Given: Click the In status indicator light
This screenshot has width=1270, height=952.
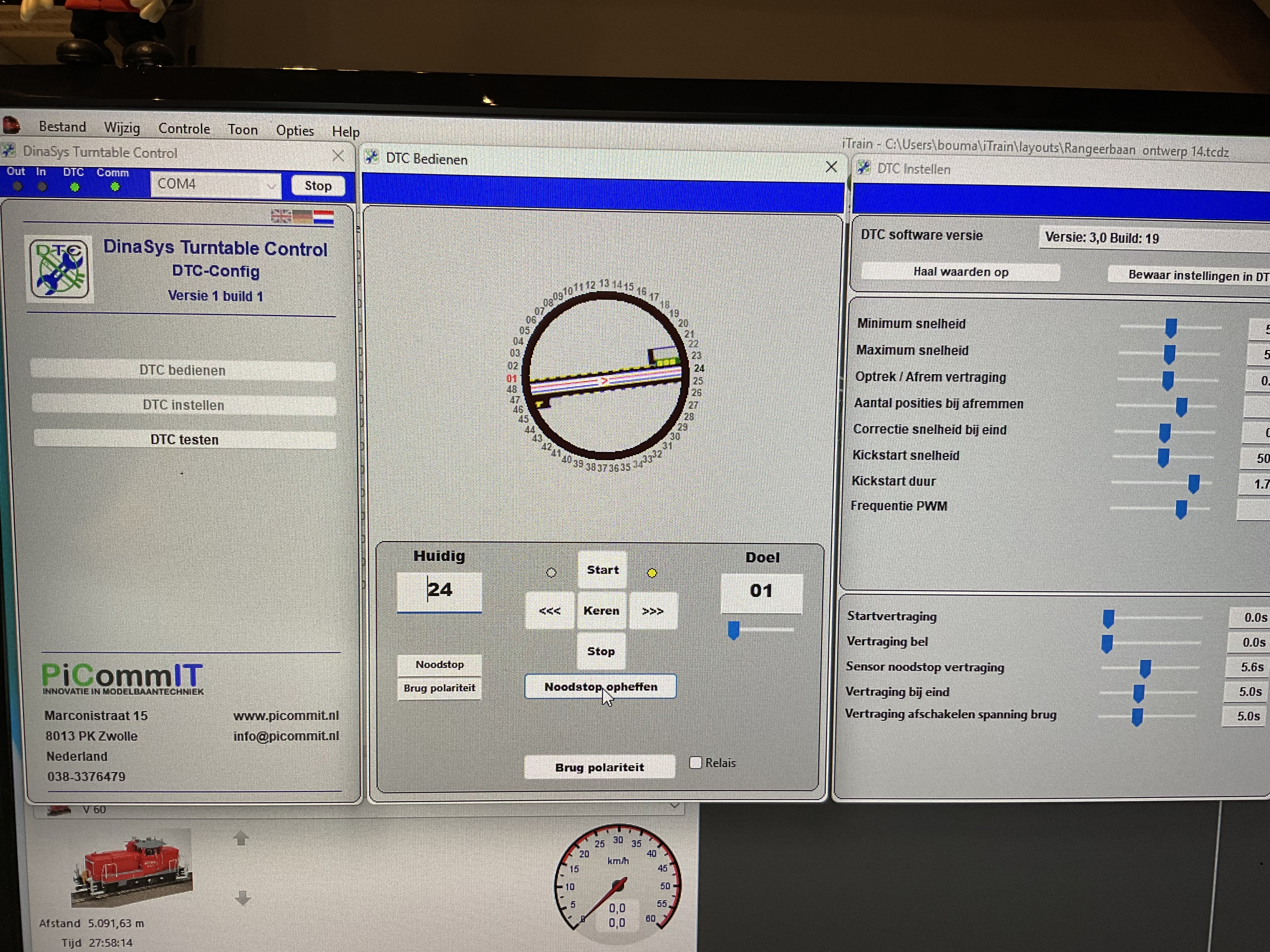Looking at the screenshot, I should tap(42, 186).
